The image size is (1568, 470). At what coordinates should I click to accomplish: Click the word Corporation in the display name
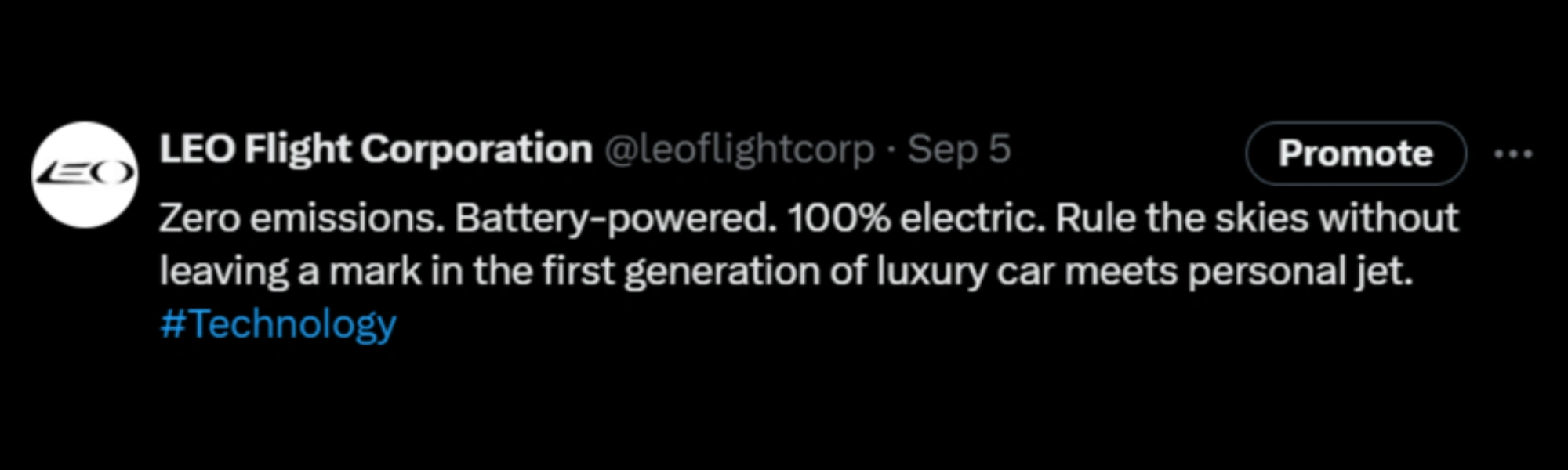click(476, 149)
